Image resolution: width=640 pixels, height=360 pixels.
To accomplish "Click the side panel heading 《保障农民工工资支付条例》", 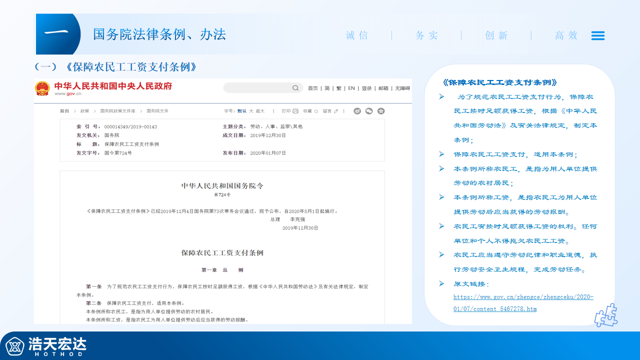I will 500,82.
